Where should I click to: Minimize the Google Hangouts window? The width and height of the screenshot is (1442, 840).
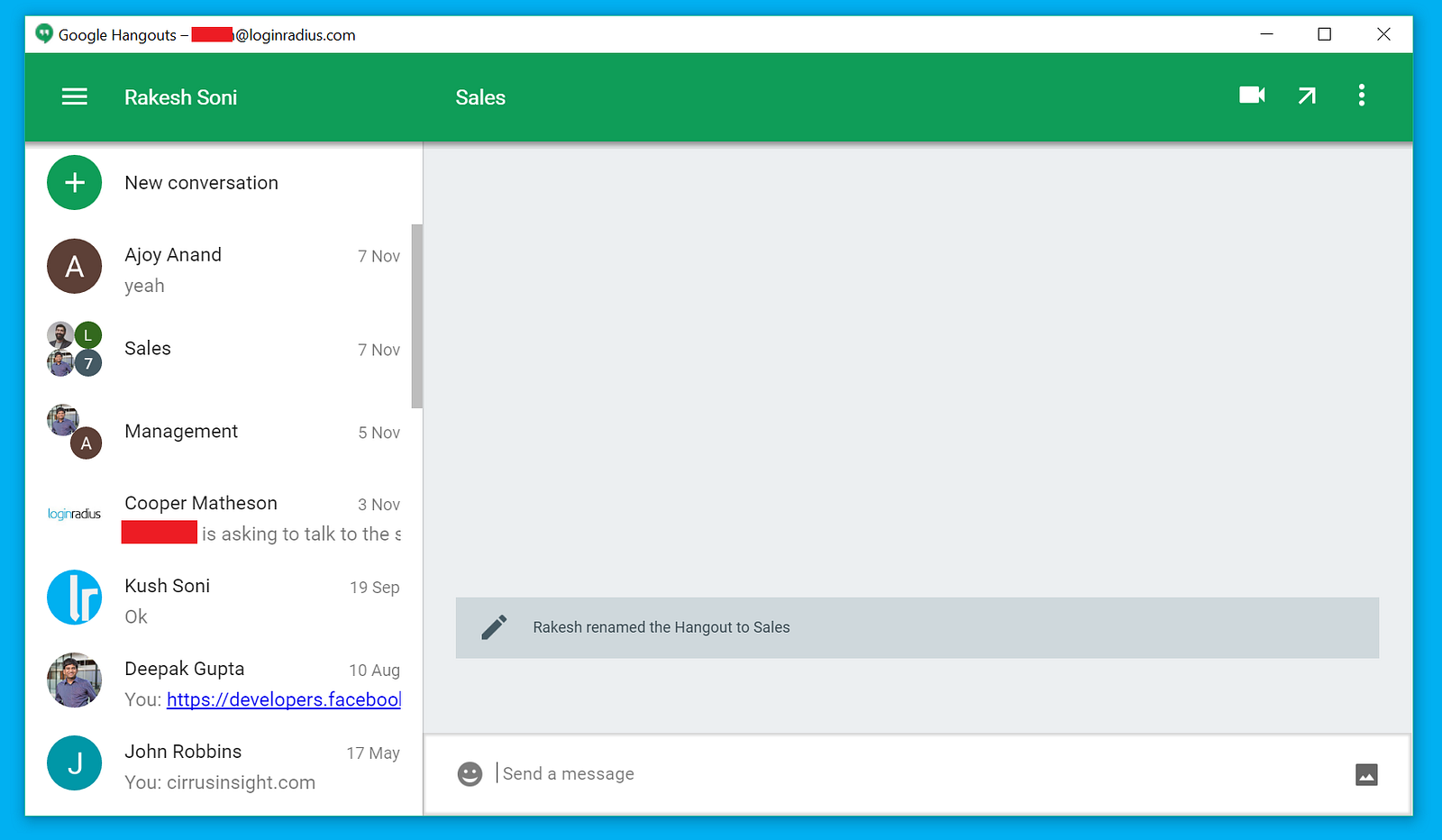pyautogui.click(x=1266, y=34)
